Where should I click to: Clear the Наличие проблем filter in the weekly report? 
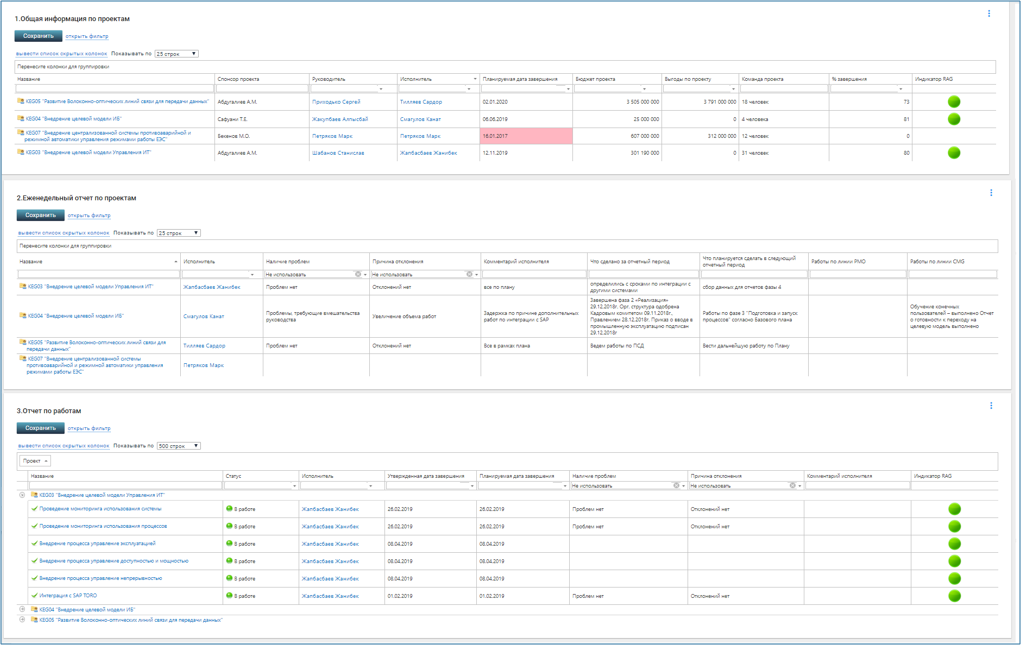[357, 275]
